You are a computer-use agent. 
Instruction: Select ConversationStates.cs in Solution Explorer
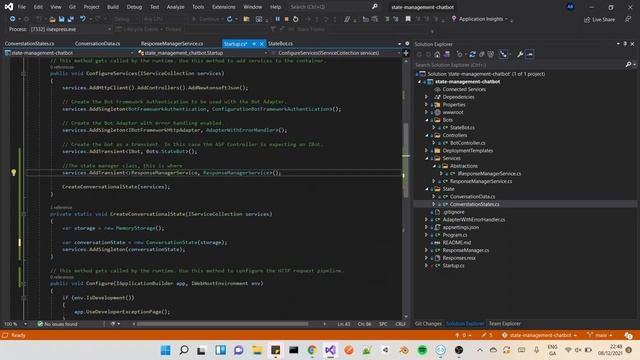(474, 204)
